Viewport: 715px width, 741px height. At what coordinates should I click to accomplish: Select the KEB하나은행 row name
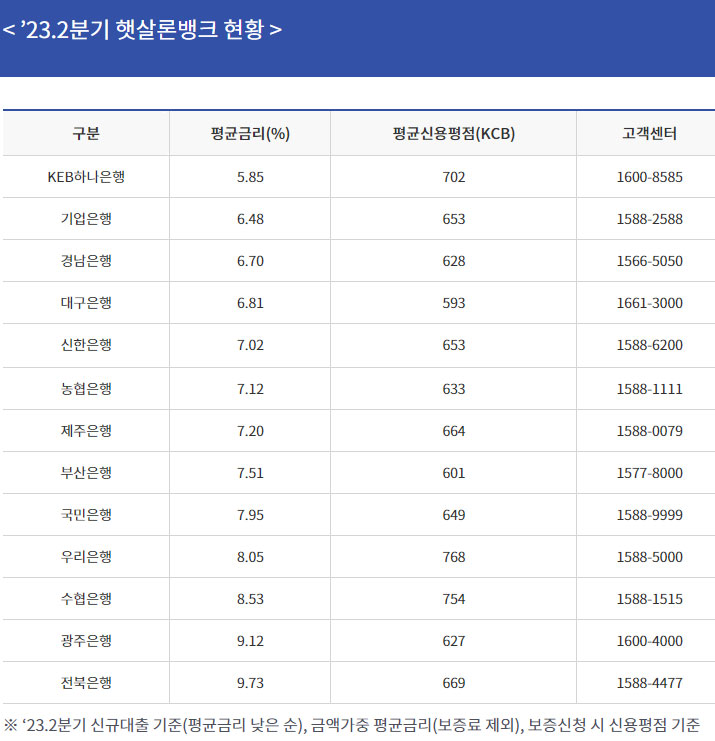click(x=86, y=177)
